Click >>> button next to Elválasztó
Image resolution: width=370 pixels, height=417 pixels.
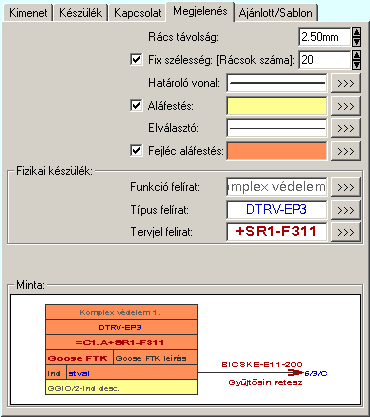click(x=346, y=128)
